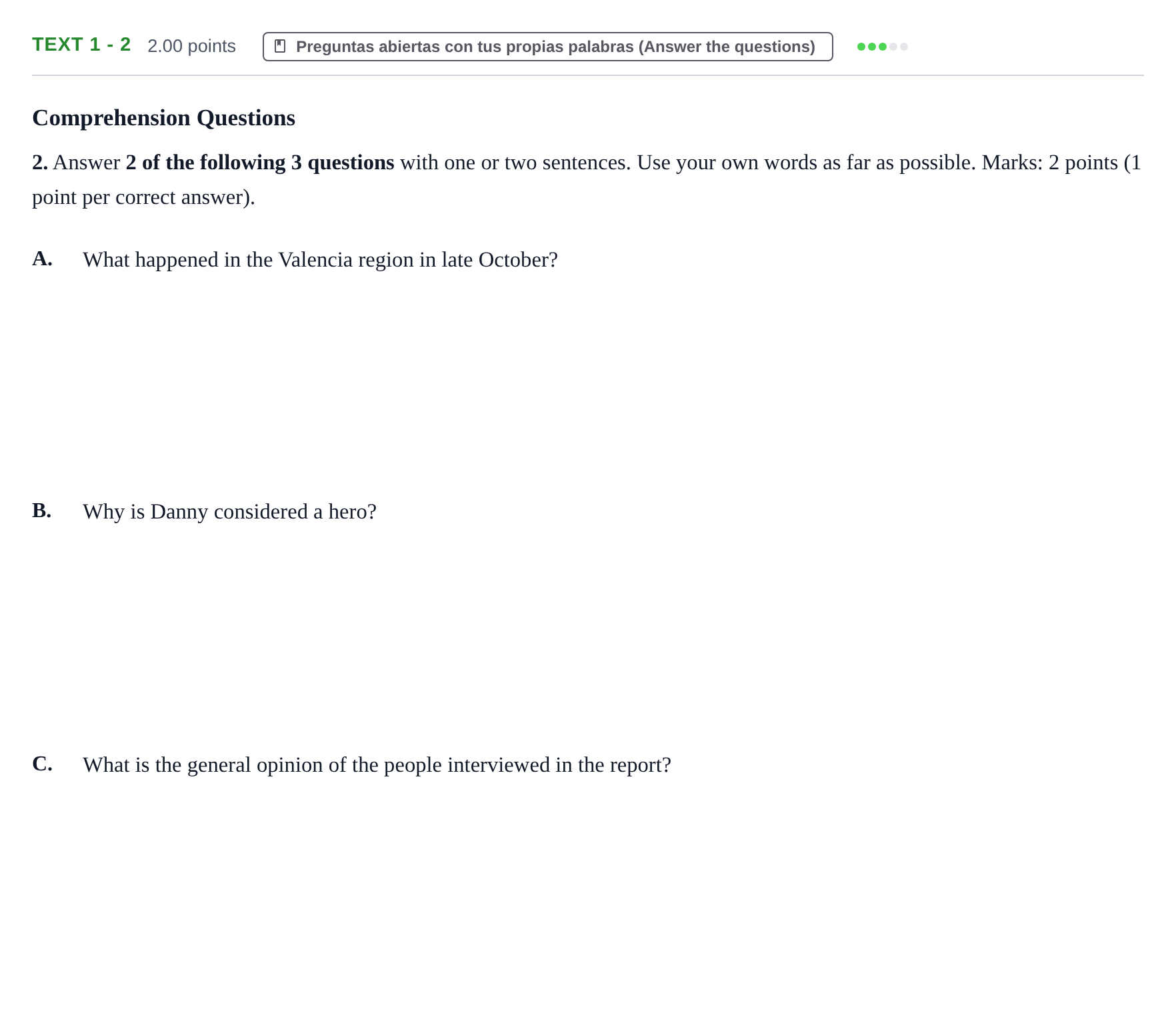Screen dimensions: 1176x1013
Task: Click the question about the Valencia region
Action: 320,260
